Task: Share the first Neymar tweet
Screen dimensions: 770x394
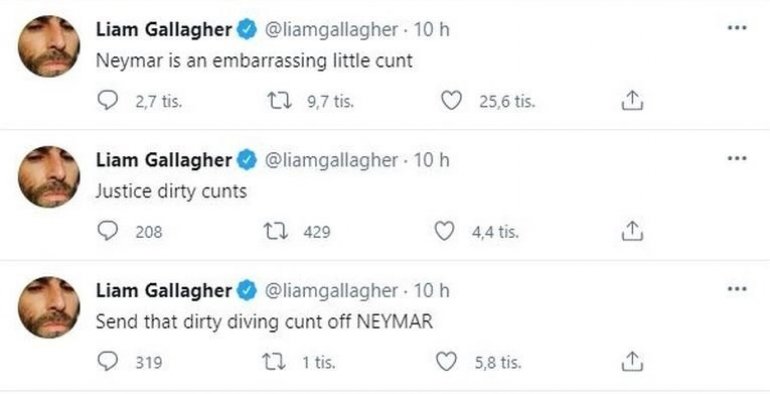Action: pos(632,101)
